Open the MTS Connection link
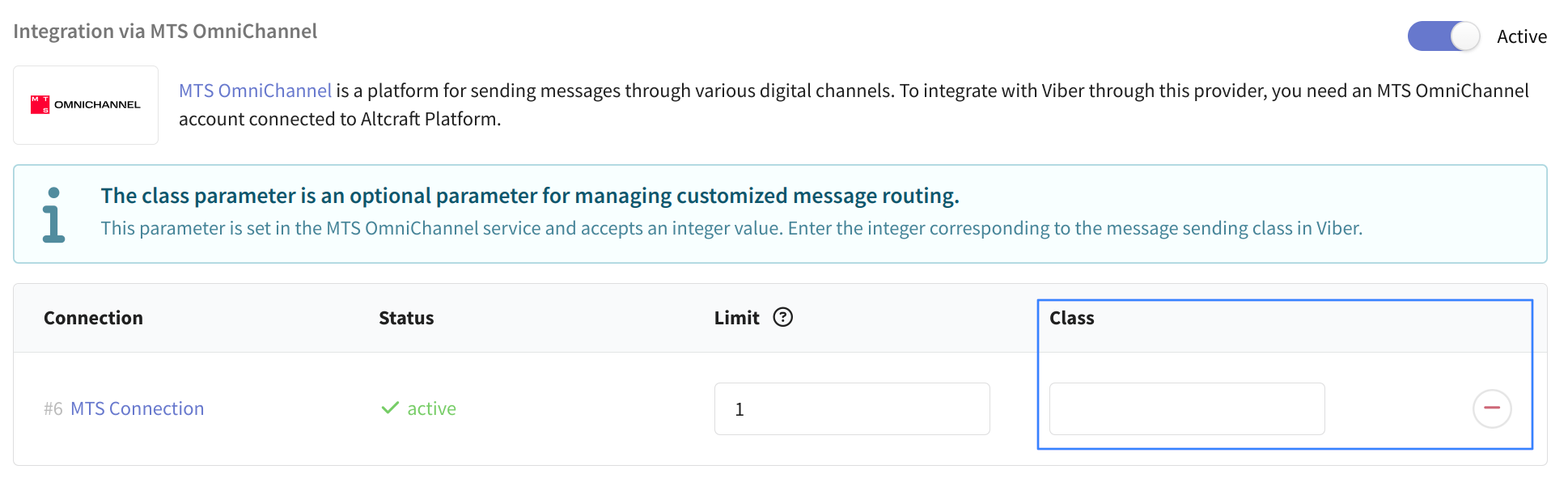This screenshot has width=1568, height=478. pyautogui.click(x=137, y=408)
